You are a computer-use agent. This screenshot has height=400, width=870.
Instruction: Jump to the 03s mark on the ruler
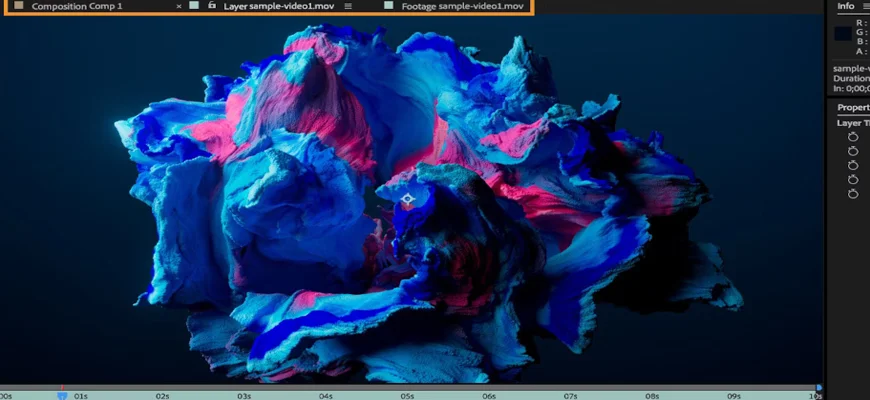[244, 396]
